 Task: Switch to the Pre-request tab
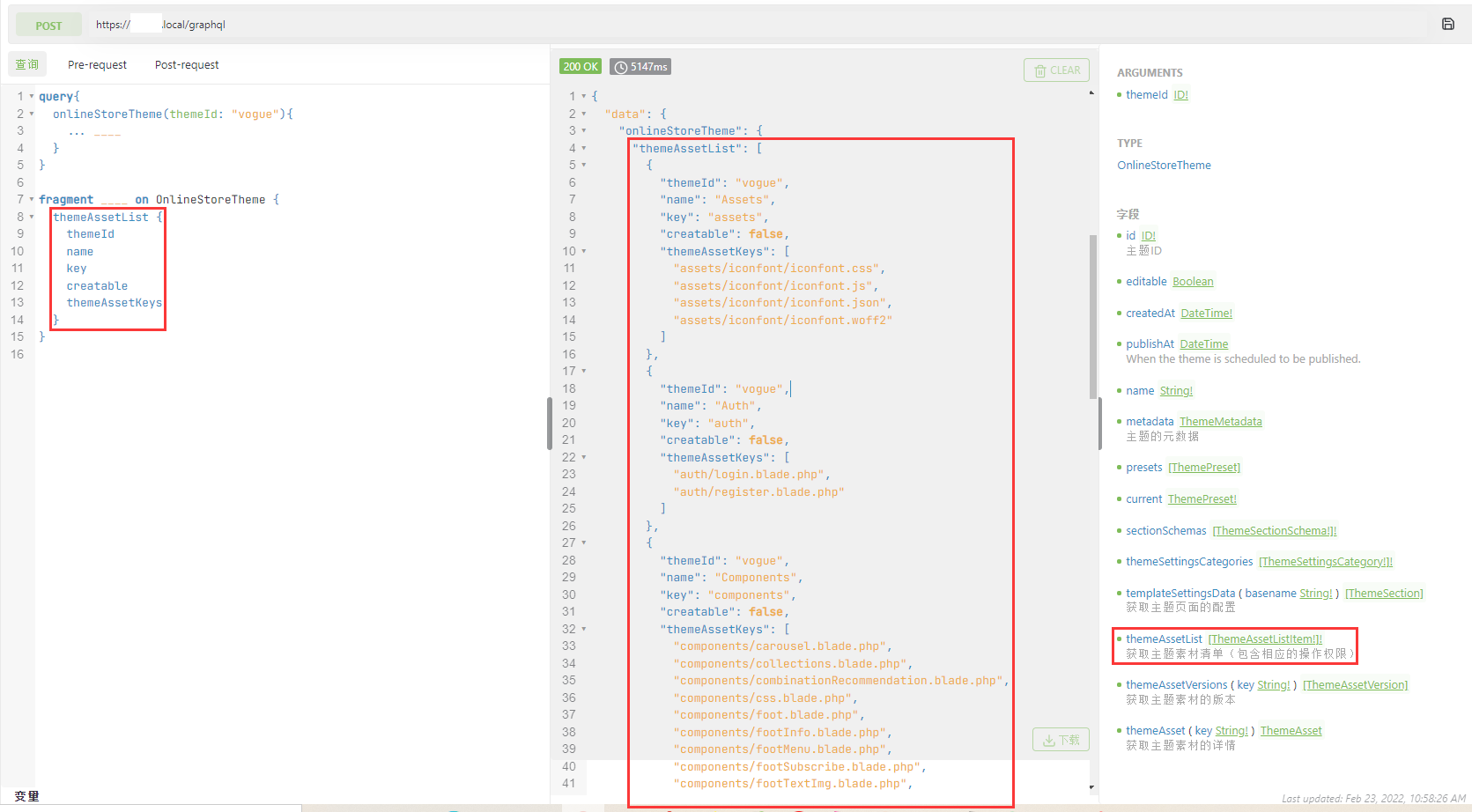pyautogui.click(x=97, y=65)
